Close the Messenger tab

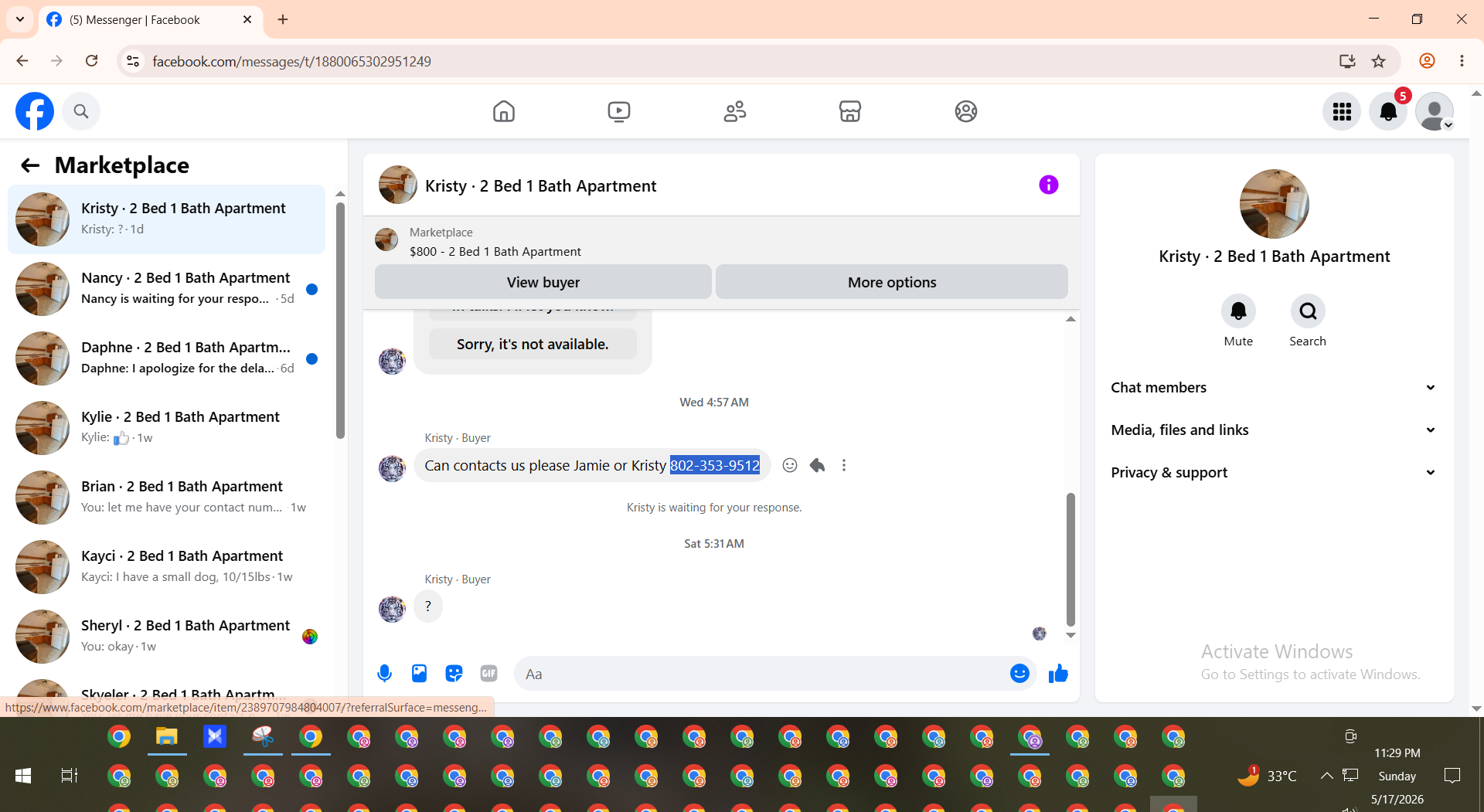247,19
